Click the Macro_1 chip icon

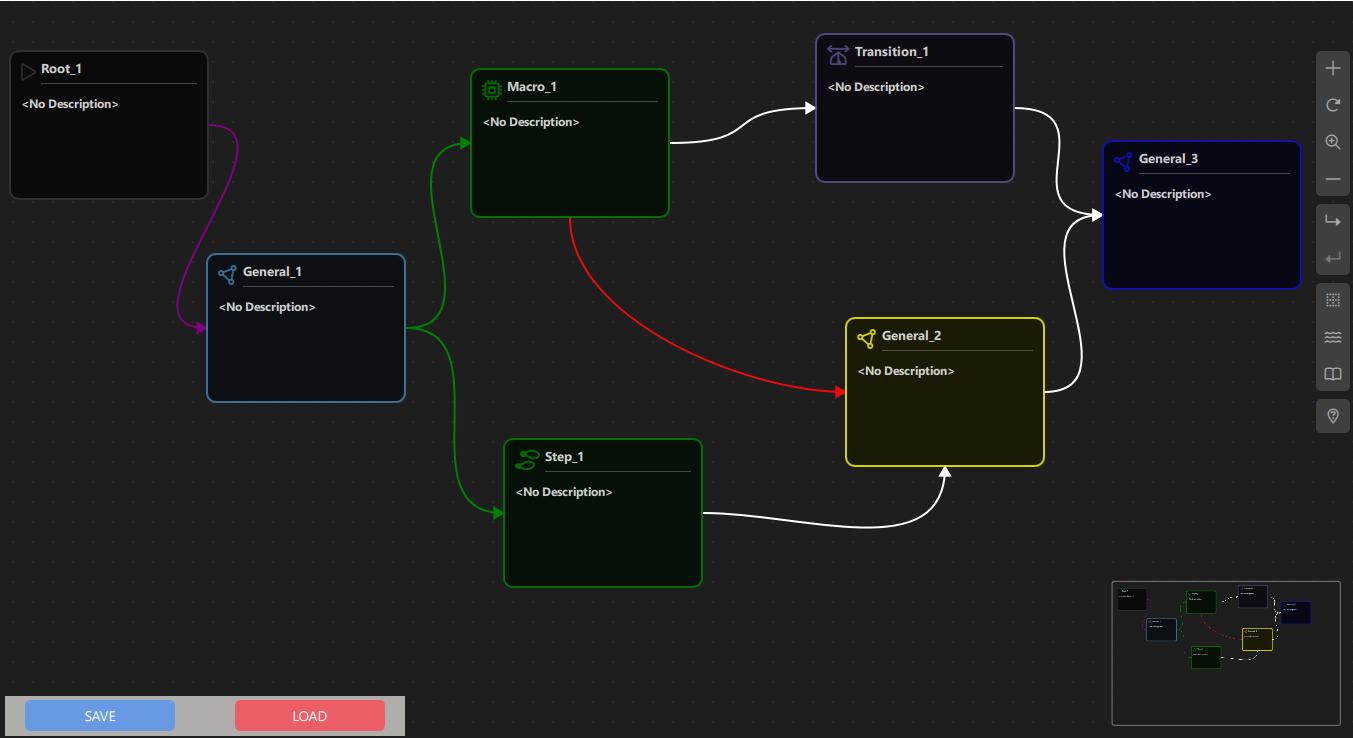(491, 89)
